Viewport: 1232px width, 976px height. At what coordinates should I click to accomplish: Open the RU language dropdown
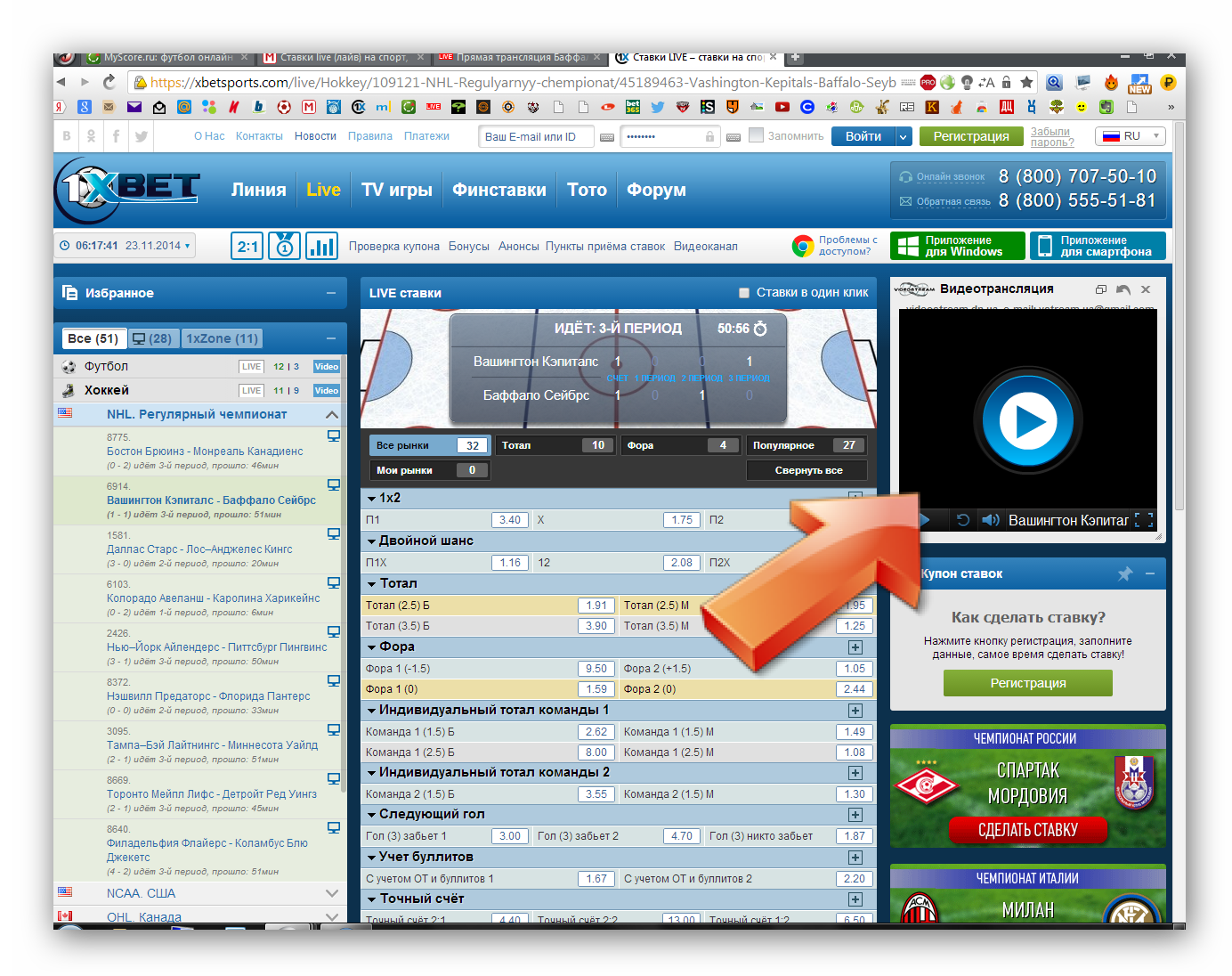coord(1132,136)
